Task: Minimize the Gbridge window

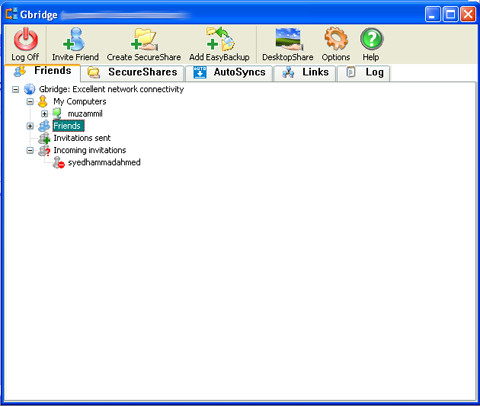Action: point(433,14)
